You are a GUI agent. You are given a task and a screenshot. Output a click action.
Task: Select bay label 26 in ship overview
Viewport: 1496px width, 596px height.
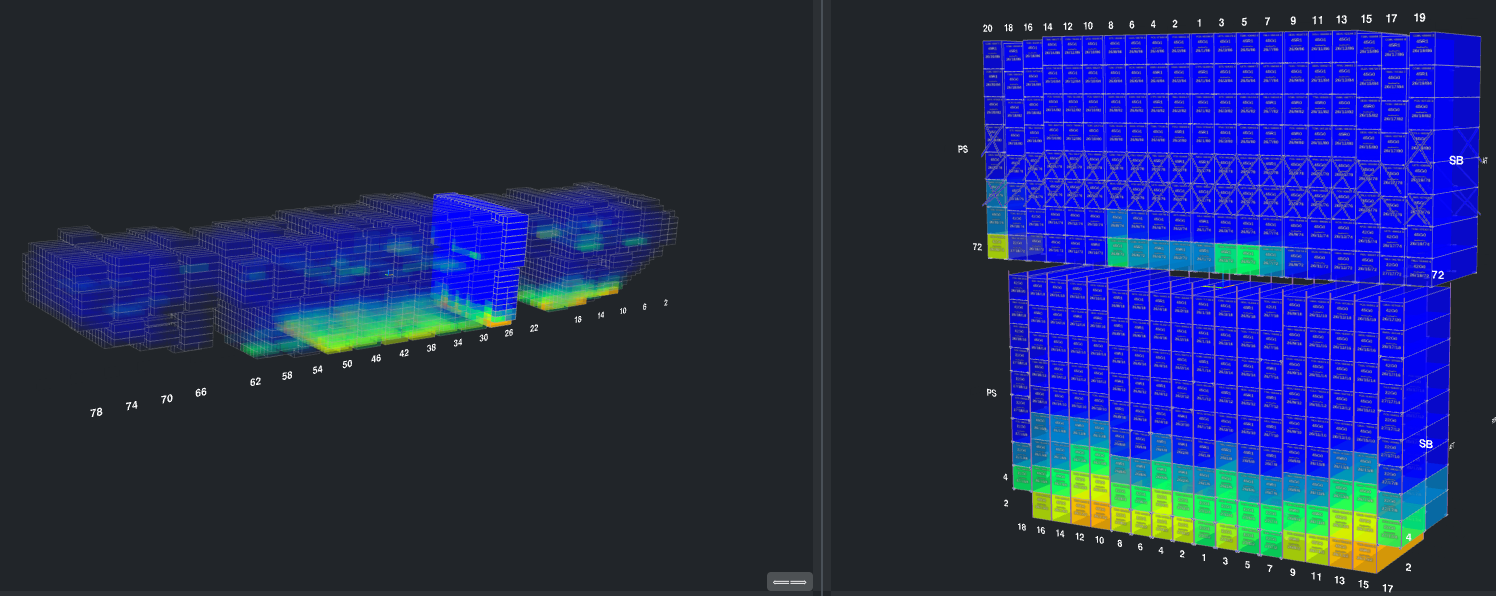pyautogui.click(x=509, y=333)
